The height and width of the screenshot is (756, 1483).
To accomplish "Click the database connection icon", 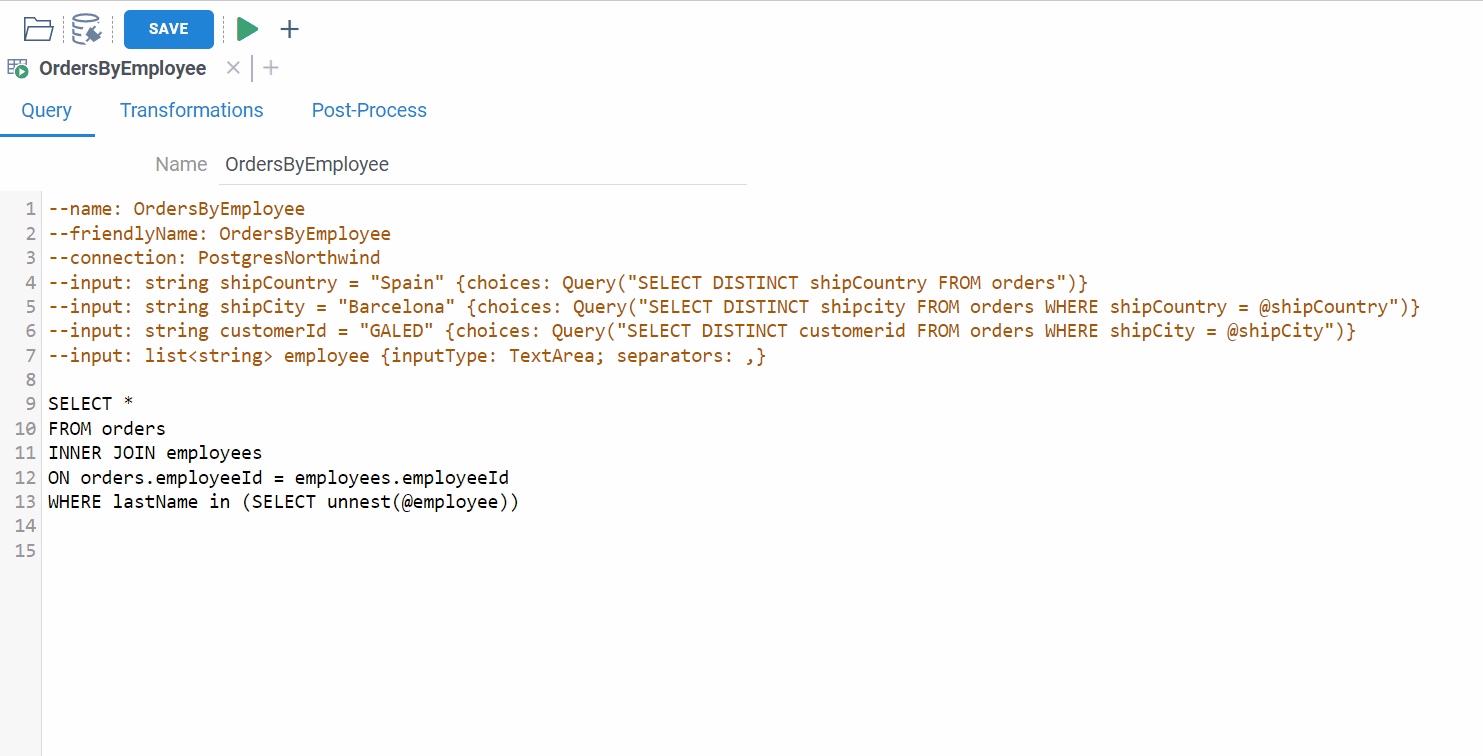I will [x=87, y=29].
